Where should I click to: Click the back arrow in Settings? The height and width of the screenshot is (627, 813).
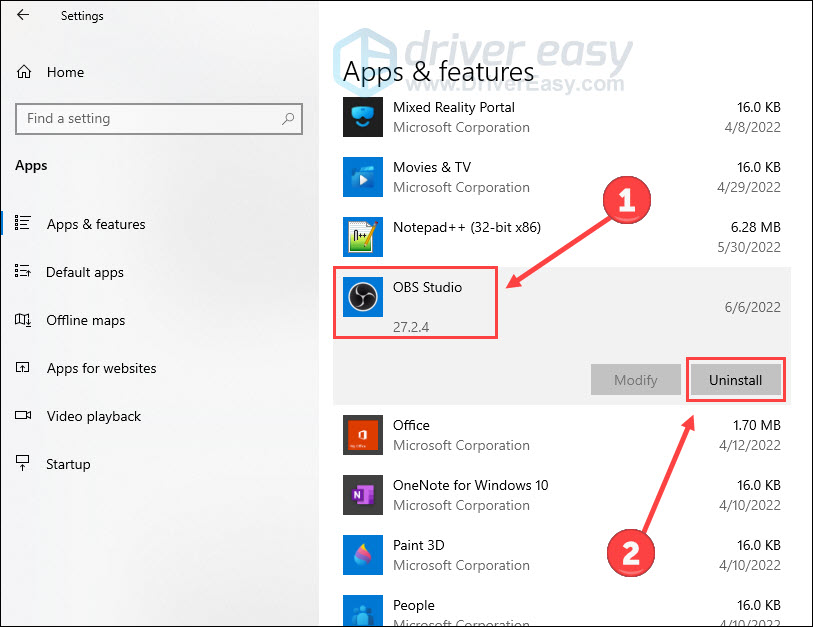click(x=23, y=15)
